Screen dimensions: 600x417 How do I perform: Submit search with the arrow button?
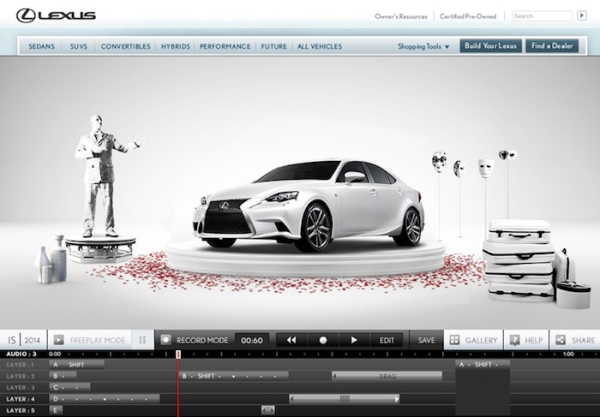pos(582,16)
